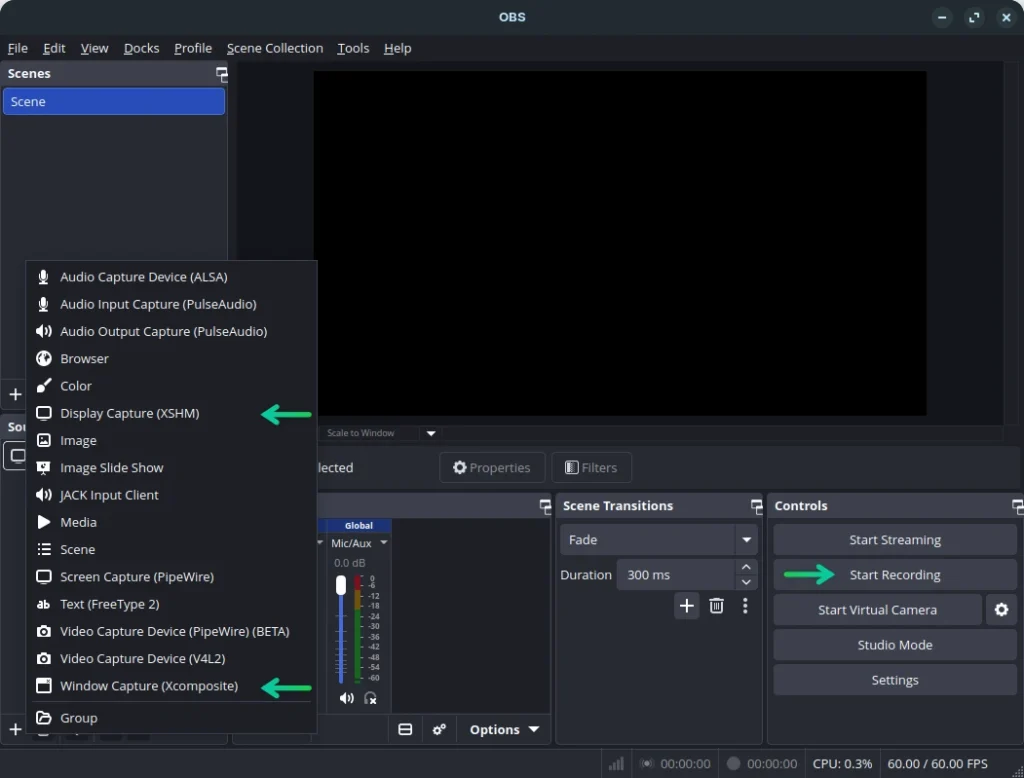Viewport: 1024px width, 778px height.
Task: Decrease transition duration with down arrow
Action: 746,583
